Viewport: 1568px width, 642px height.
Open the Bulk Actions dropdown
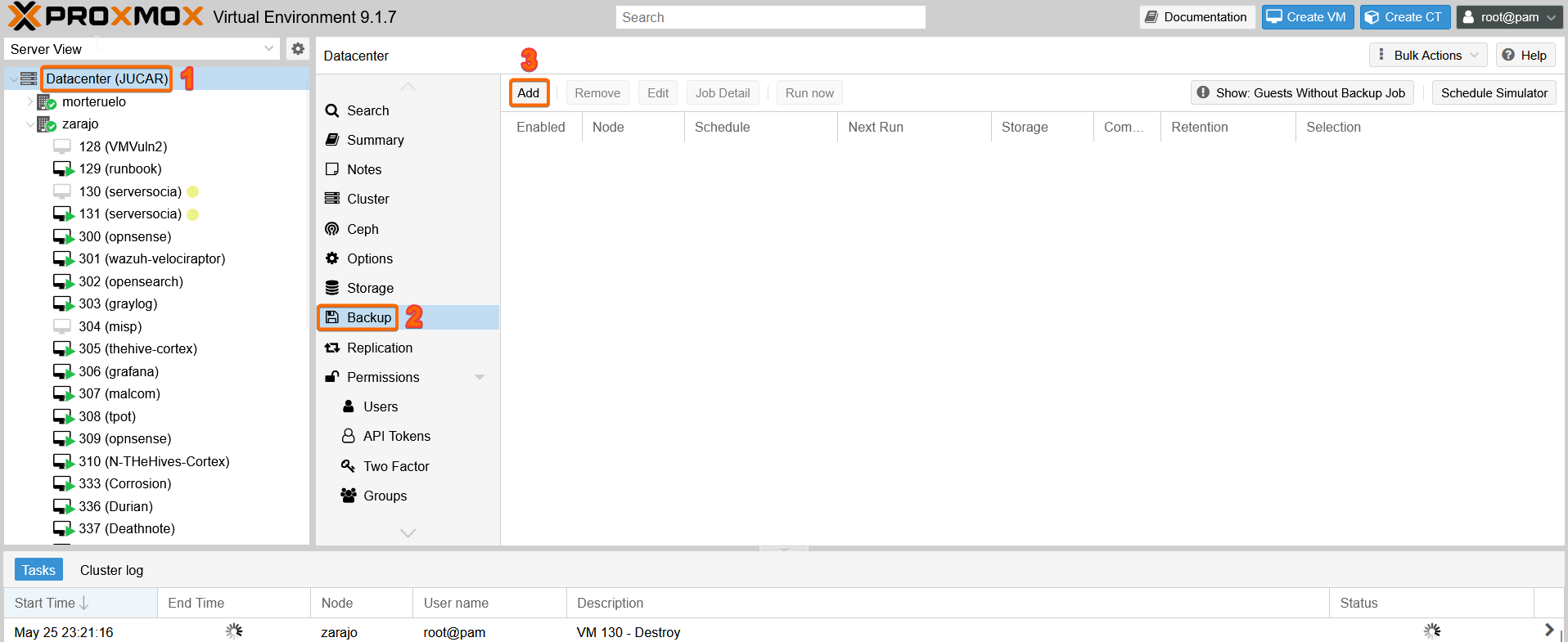click(x=1428, y=55)
